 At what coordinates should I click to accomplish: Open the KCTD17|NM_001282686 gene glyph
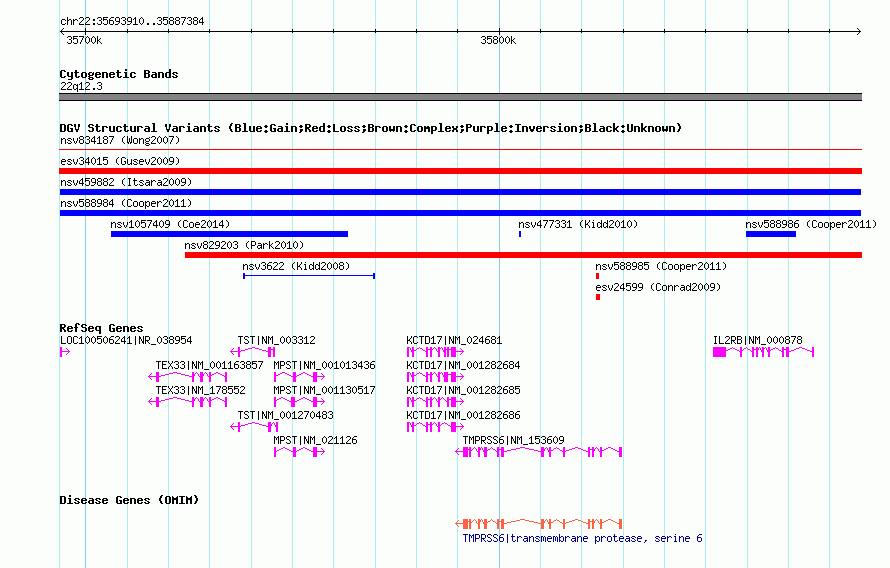(435, 427)
